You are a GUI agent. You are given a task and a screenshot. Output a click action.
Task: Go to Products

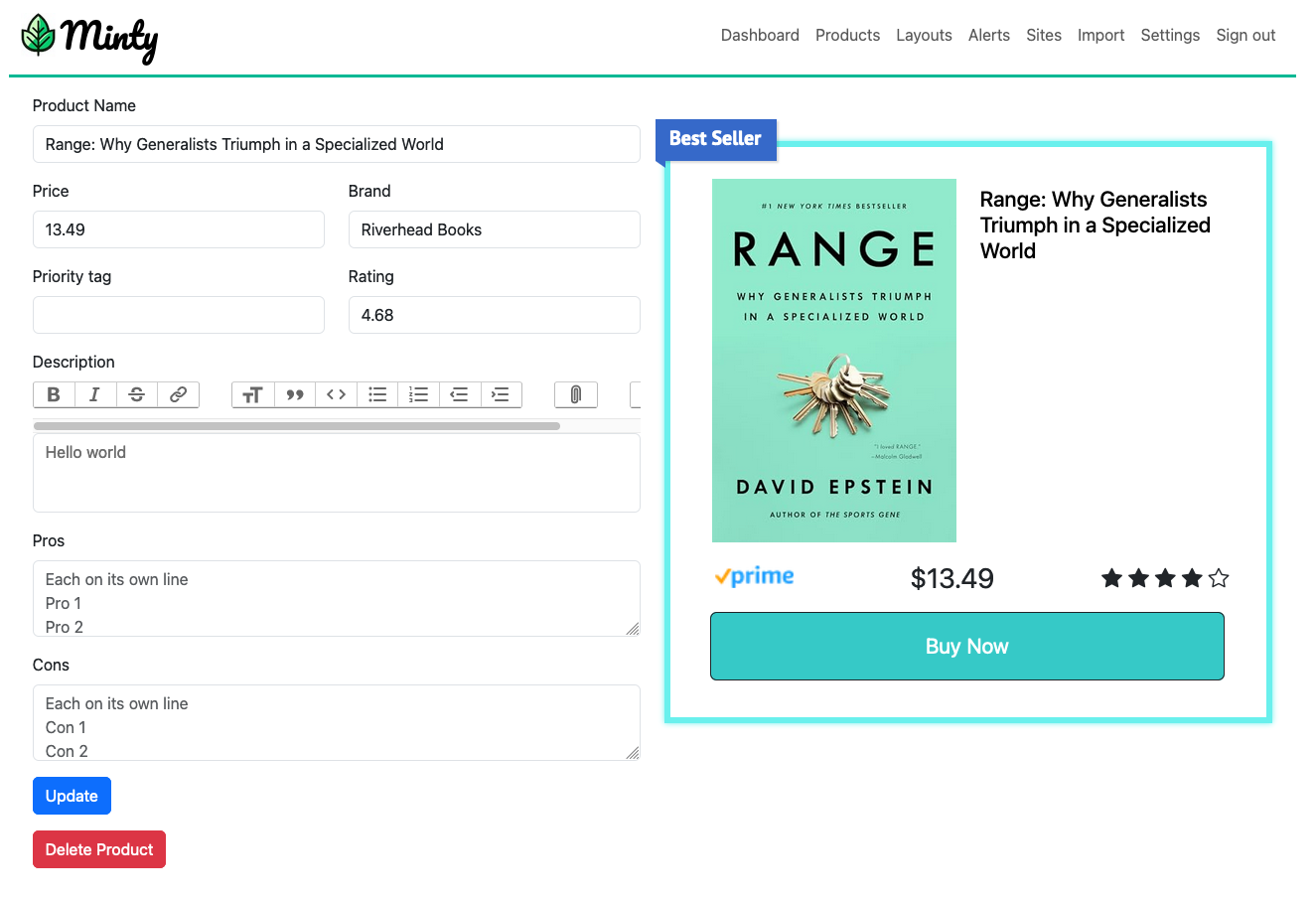pos(847,35)
